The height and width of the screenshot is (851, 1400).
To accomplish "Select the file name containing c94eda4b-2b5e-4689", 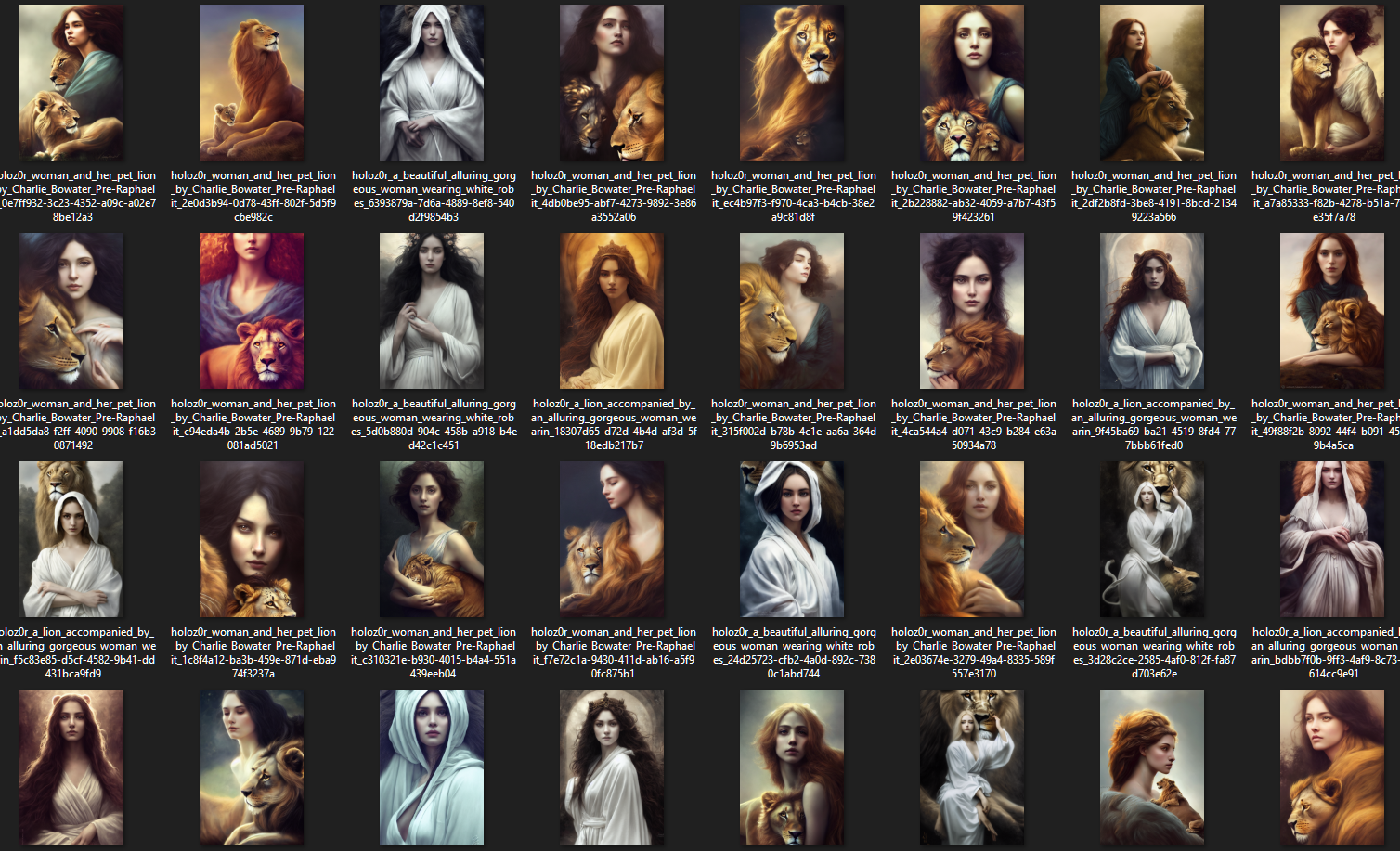I will tap(253, 424).
